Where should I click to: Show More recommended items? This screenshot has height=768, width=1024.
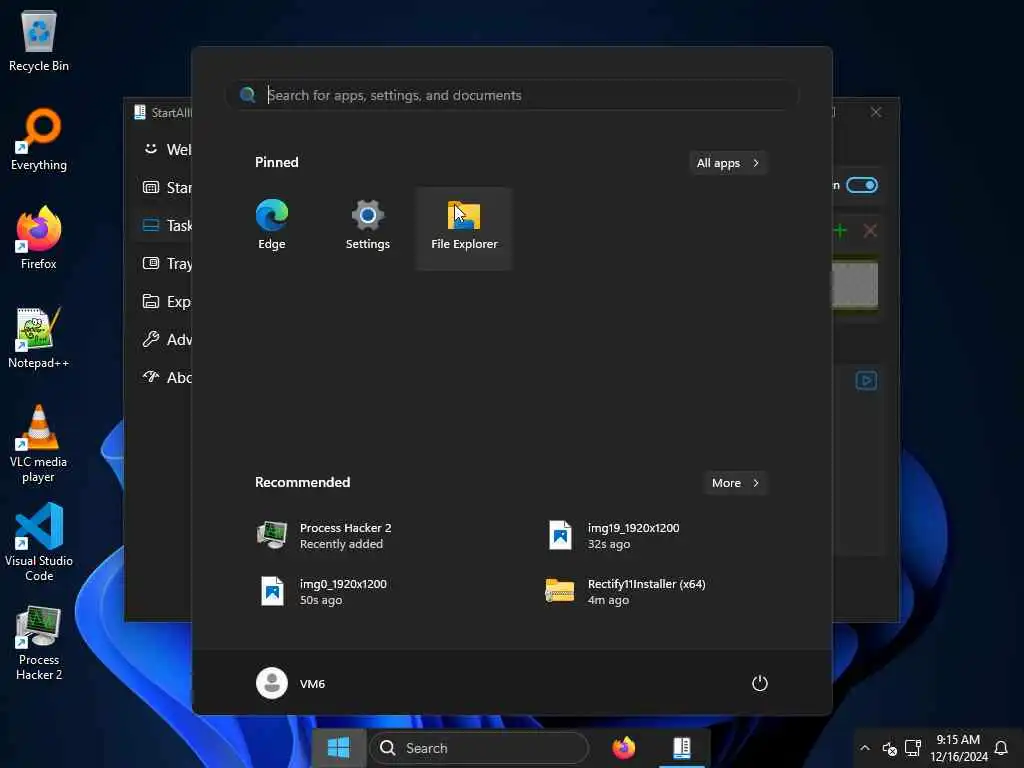[x=735, y=483]
